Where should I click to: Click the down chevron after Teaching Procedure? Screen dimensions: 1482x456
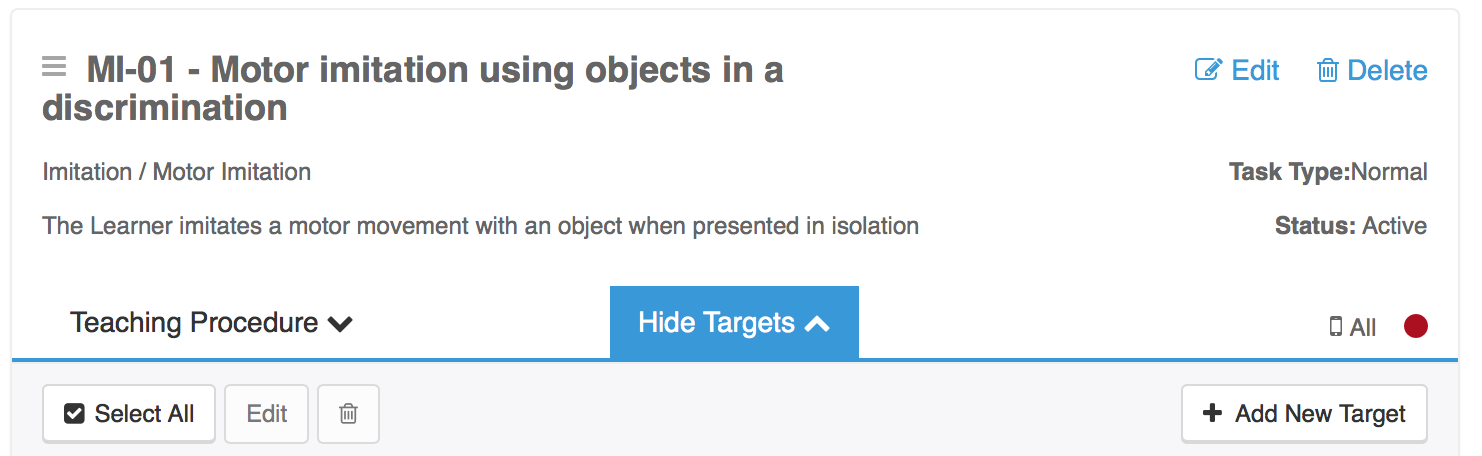341,324
